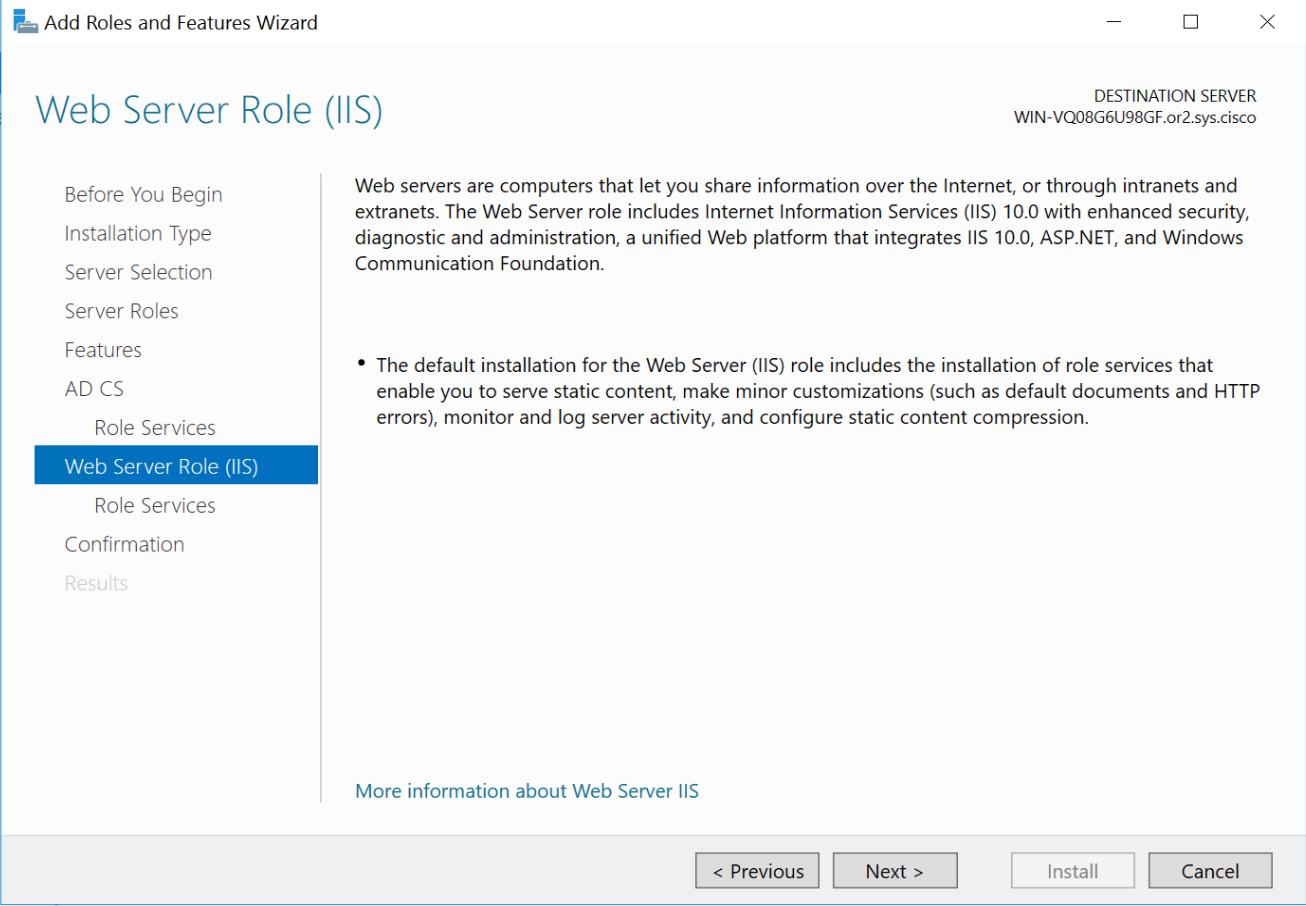Close the Add Roles and Features Wizard
Image resolution: width=1306 pixels, height=906 pixels.
point(1267,22)
